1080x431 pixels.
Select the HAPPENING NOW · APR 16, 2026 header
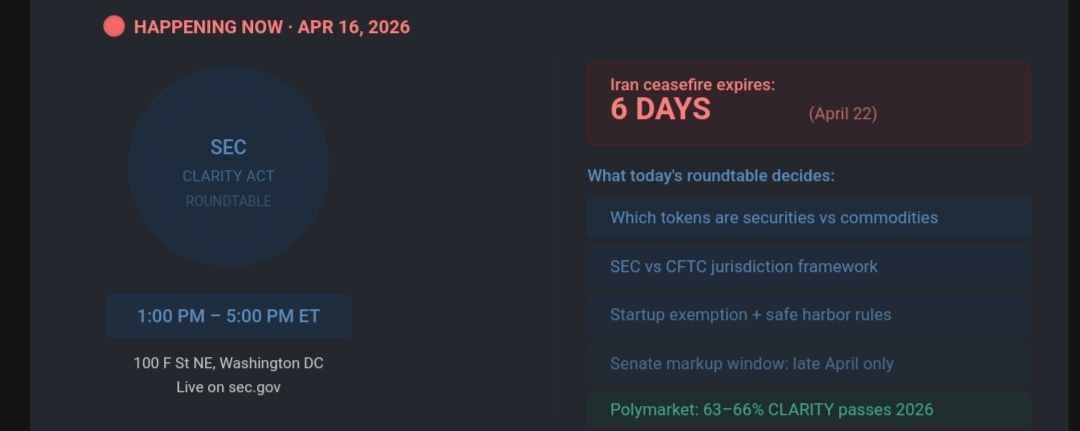pyautogui.click(x=271, y=27)
